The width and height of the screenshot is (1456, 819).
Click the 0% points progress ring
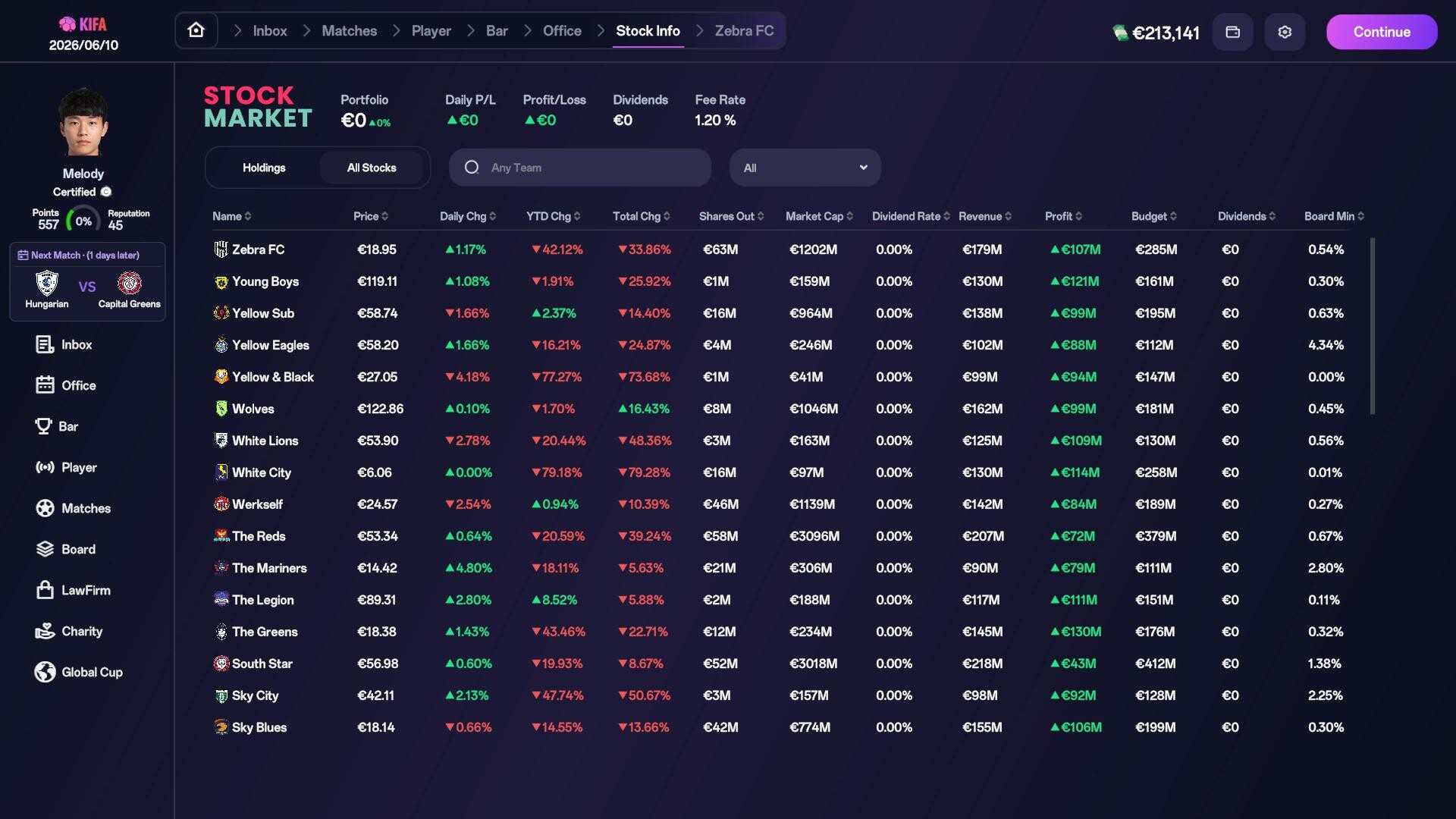(83, 221)
